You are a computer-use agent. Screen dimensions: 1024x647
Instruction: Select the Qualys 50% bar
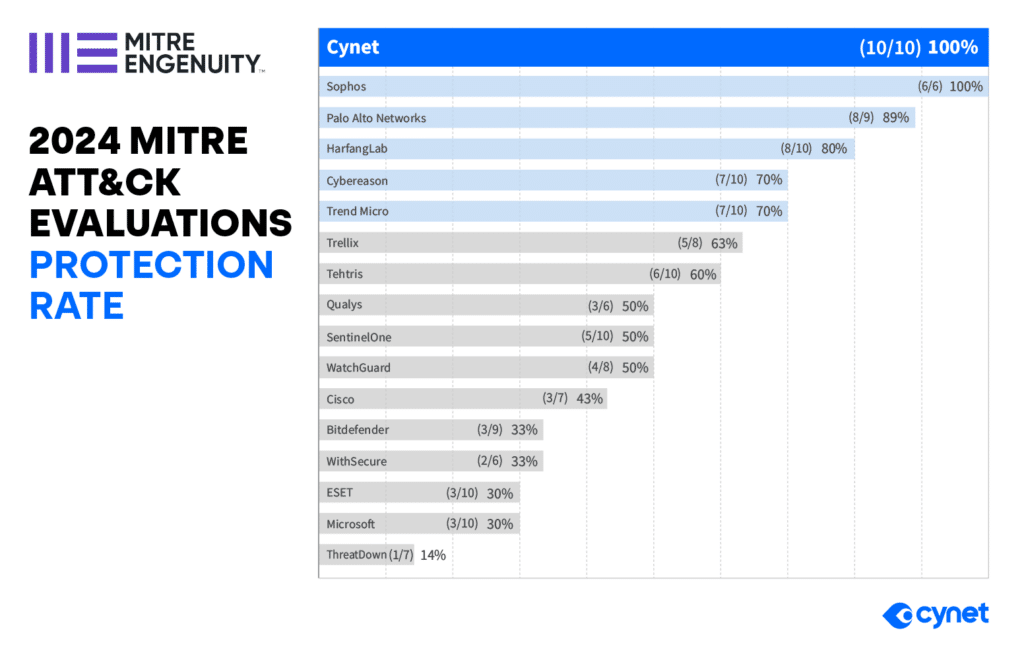[486, 305]
